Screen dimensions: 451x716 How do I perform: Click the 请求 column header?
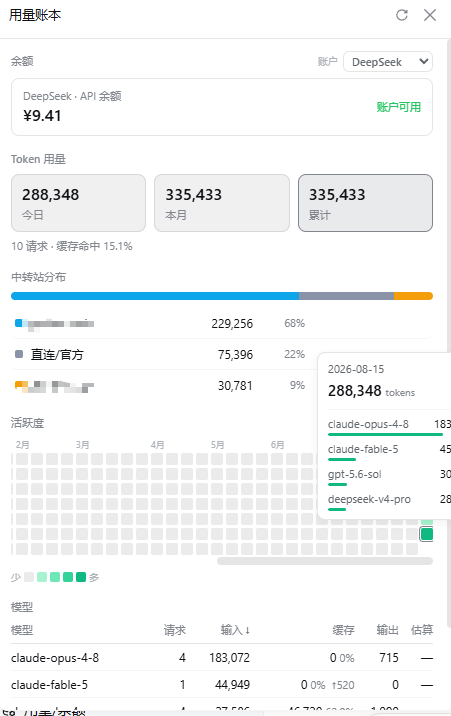click(175, 630)
